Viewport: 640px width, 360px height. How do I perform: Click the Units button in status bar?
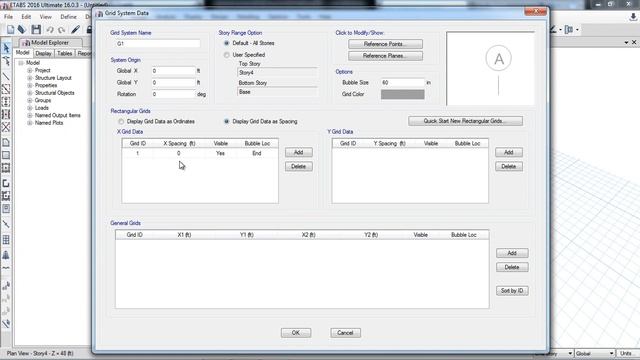point(627,353)
